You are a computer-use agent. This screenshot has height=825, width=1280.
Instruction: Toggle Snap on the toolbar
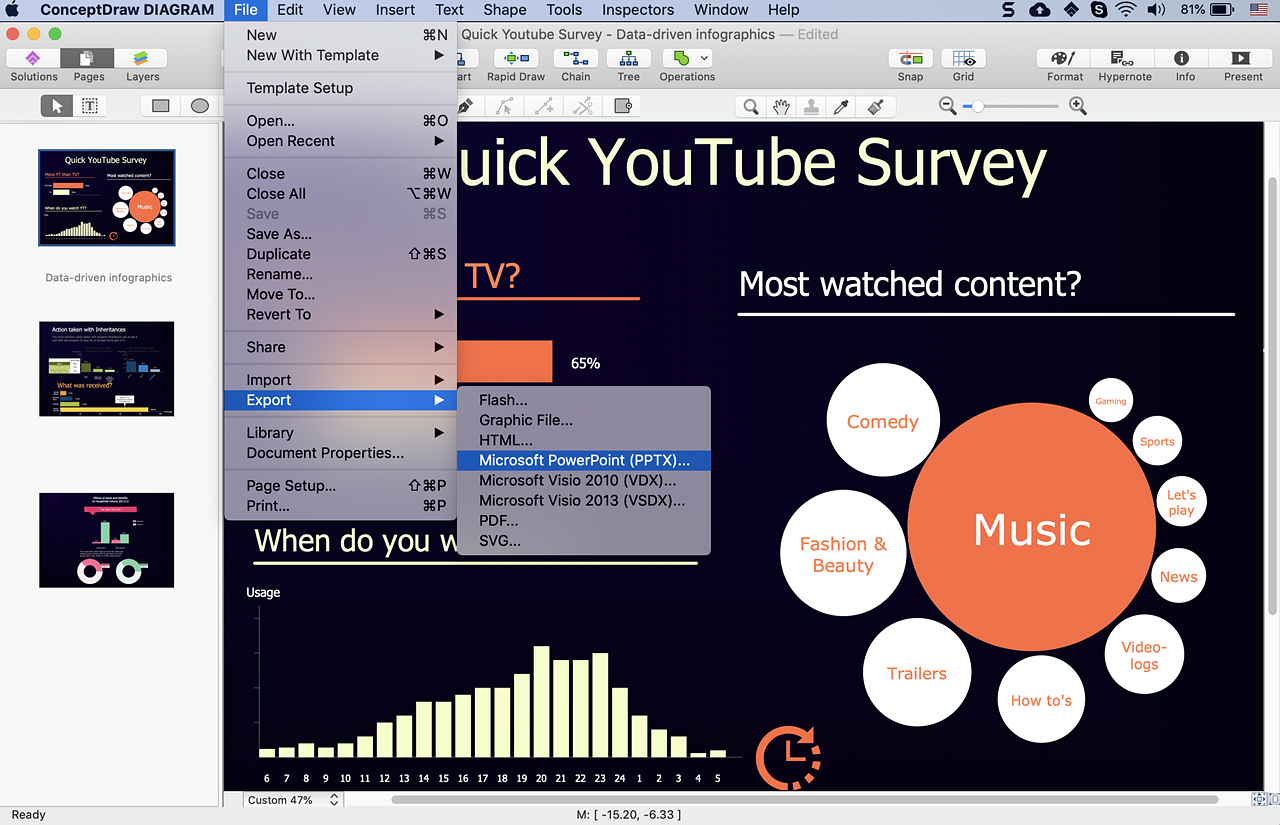[910, 66]
